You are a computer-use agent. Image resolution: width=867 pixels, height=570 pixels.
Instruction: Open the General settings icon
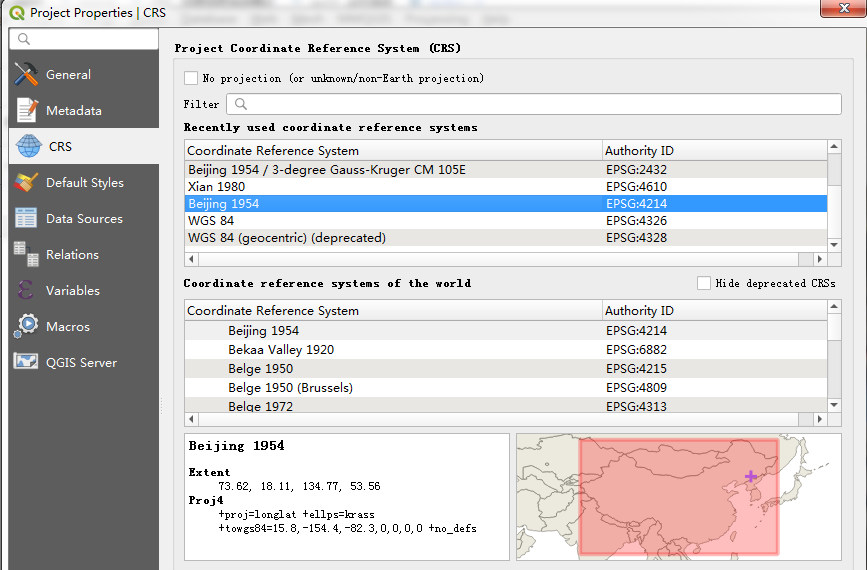(x=26, y=74)
